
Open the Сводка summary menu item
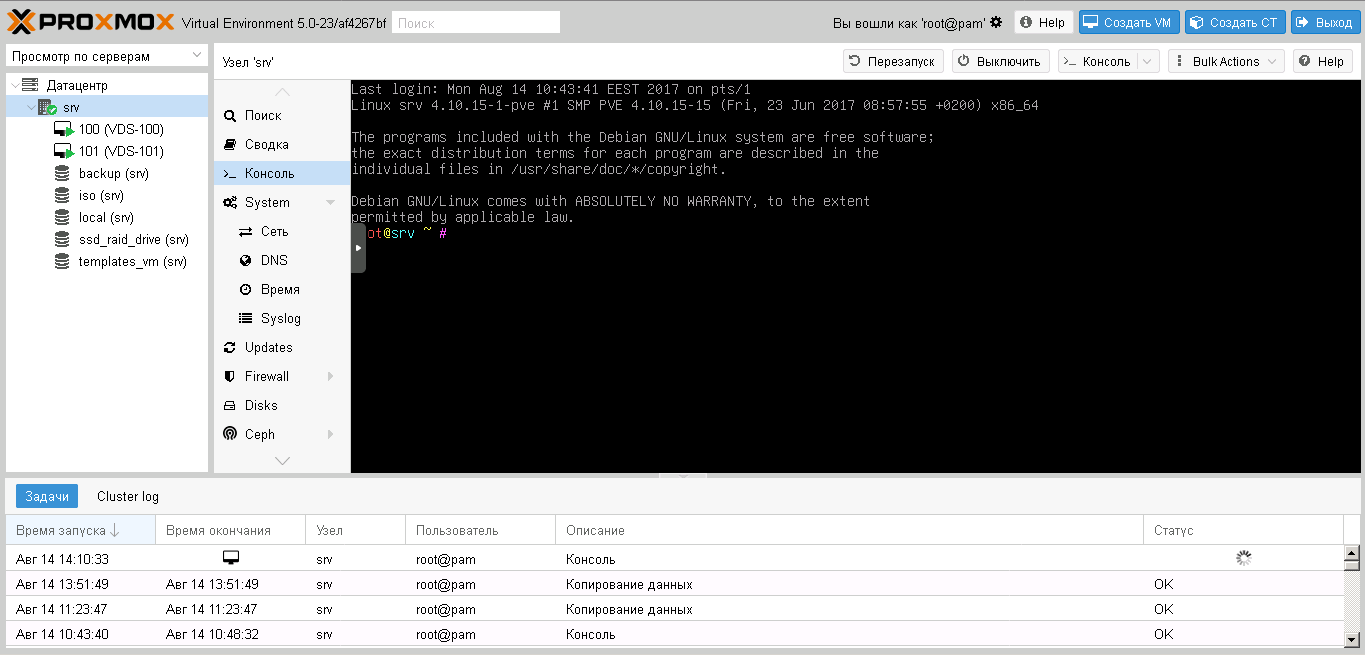click(x=282, y=144)
